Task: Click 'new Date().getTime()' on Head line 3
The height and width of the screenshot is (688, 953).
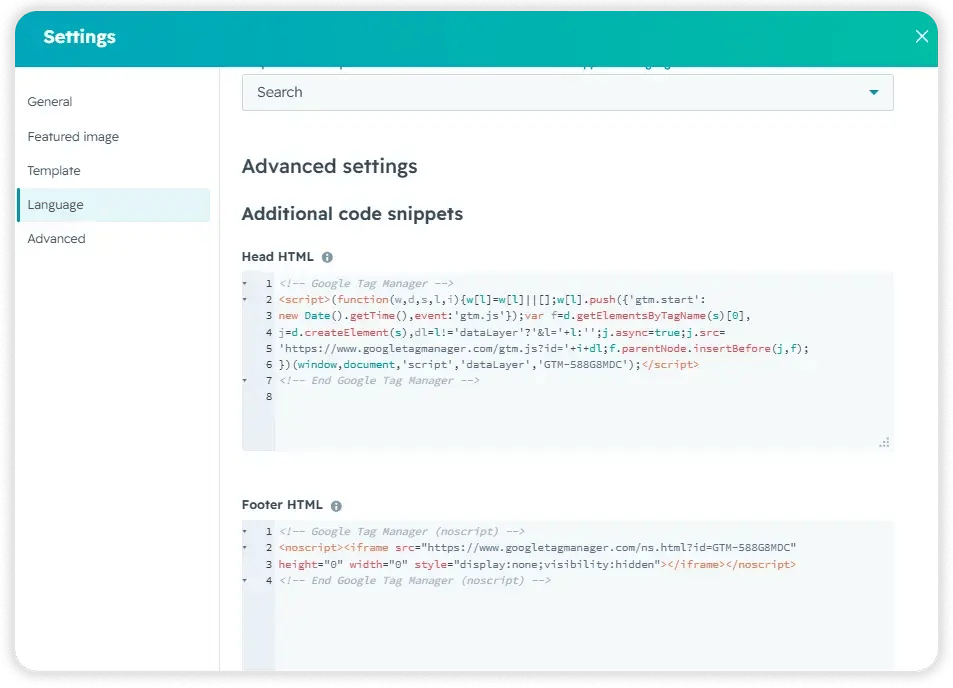Action: tap(343, 316)
